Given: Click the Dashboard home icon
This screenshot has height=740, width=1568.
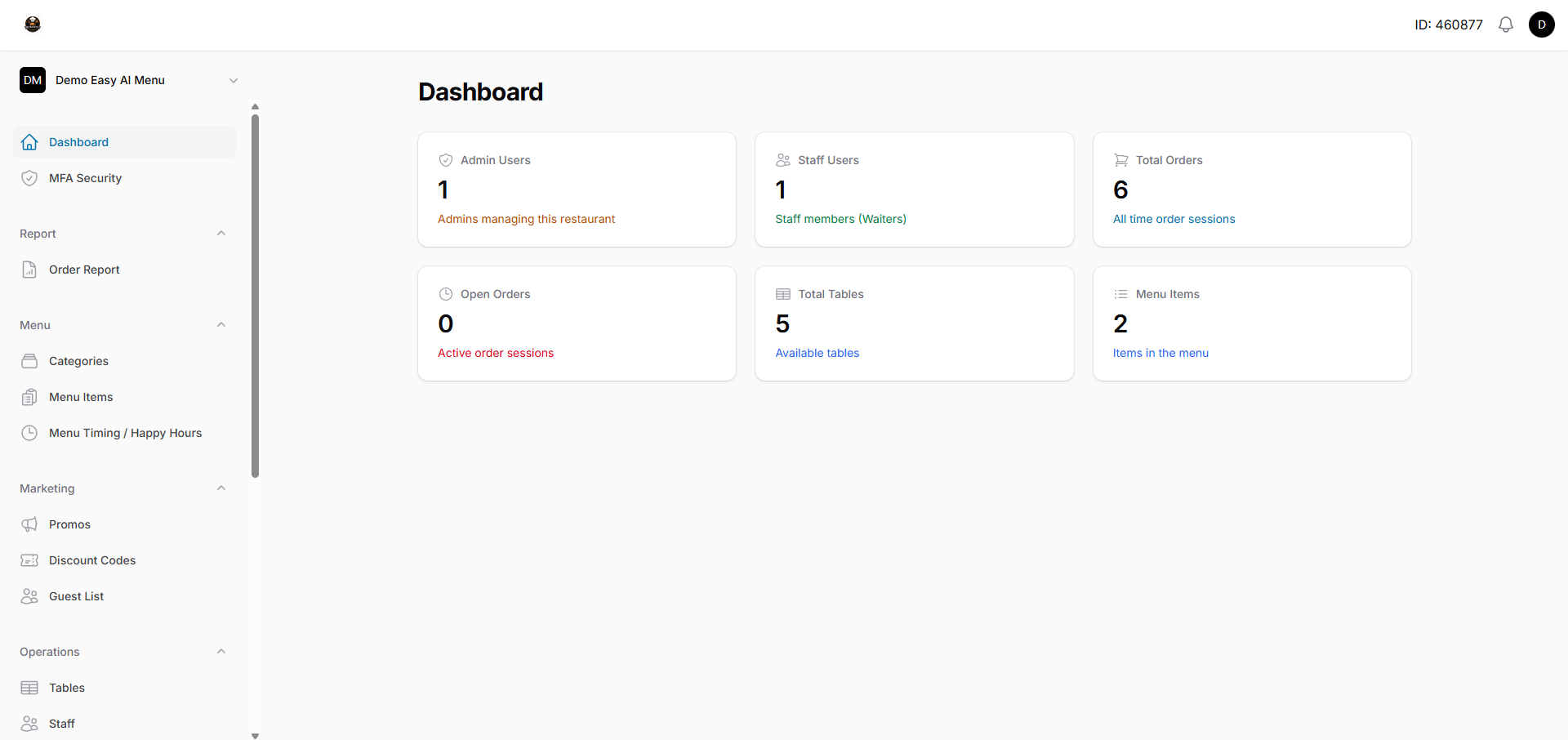Looking at the screenshot, I should (x=29, y=142).
